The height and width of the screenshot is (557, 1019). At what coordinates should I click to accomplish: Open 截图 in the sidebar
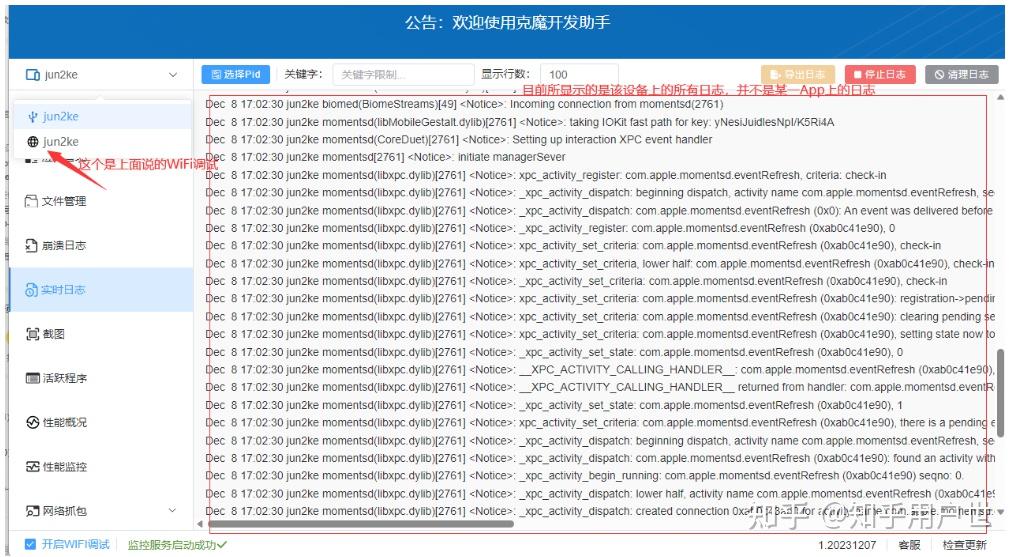[101, 334]
